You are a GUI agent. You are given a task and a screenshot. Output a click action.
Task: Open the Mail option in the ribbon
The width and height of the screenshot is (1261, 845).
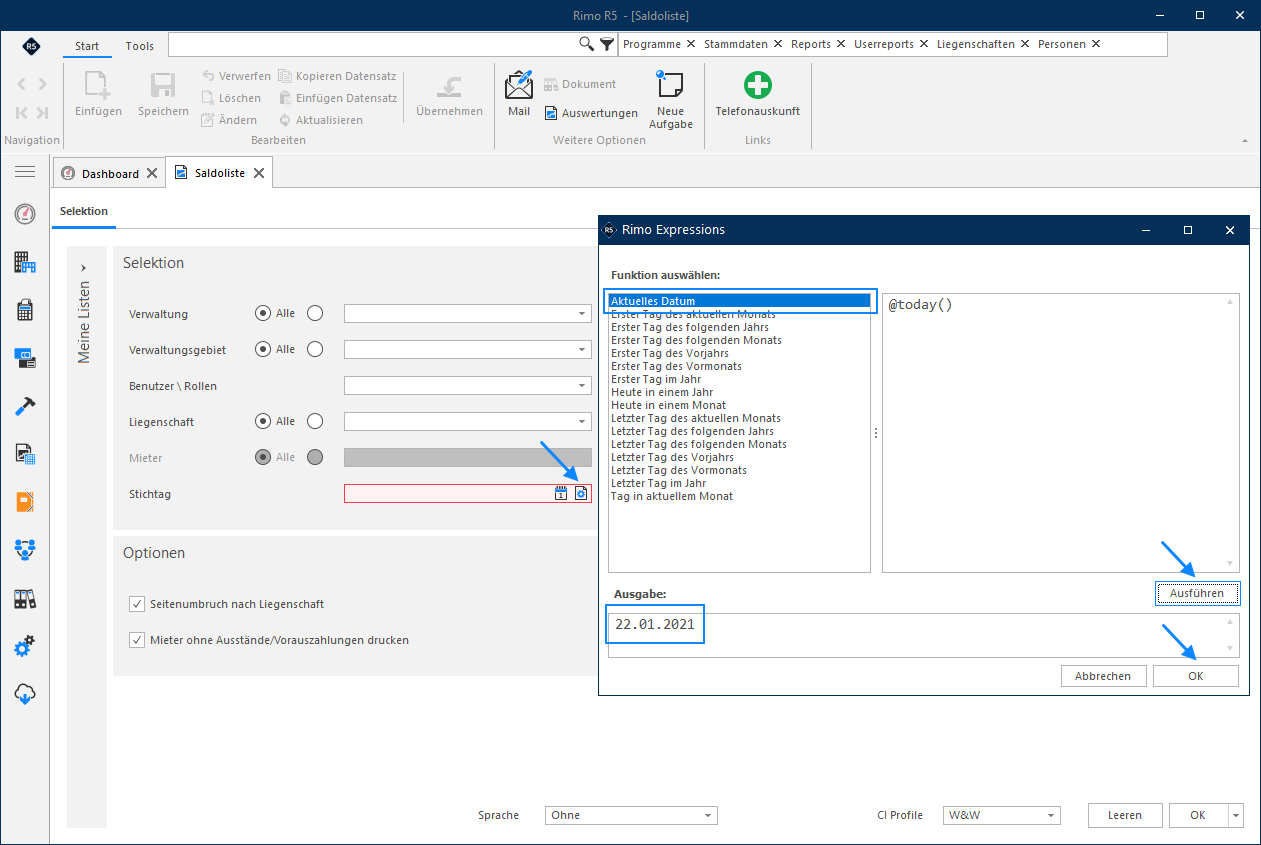[x=519, y=95]
